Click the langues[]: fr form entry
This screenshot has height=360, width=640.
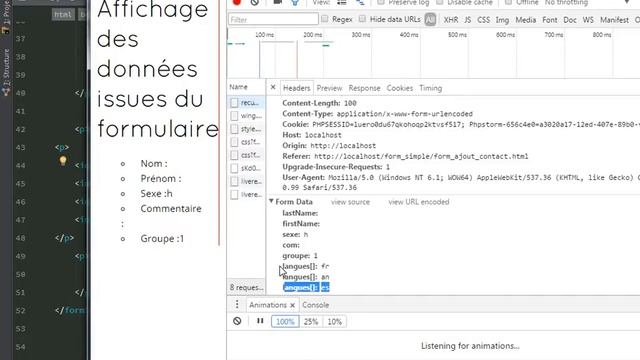click(x=306, y=266)
